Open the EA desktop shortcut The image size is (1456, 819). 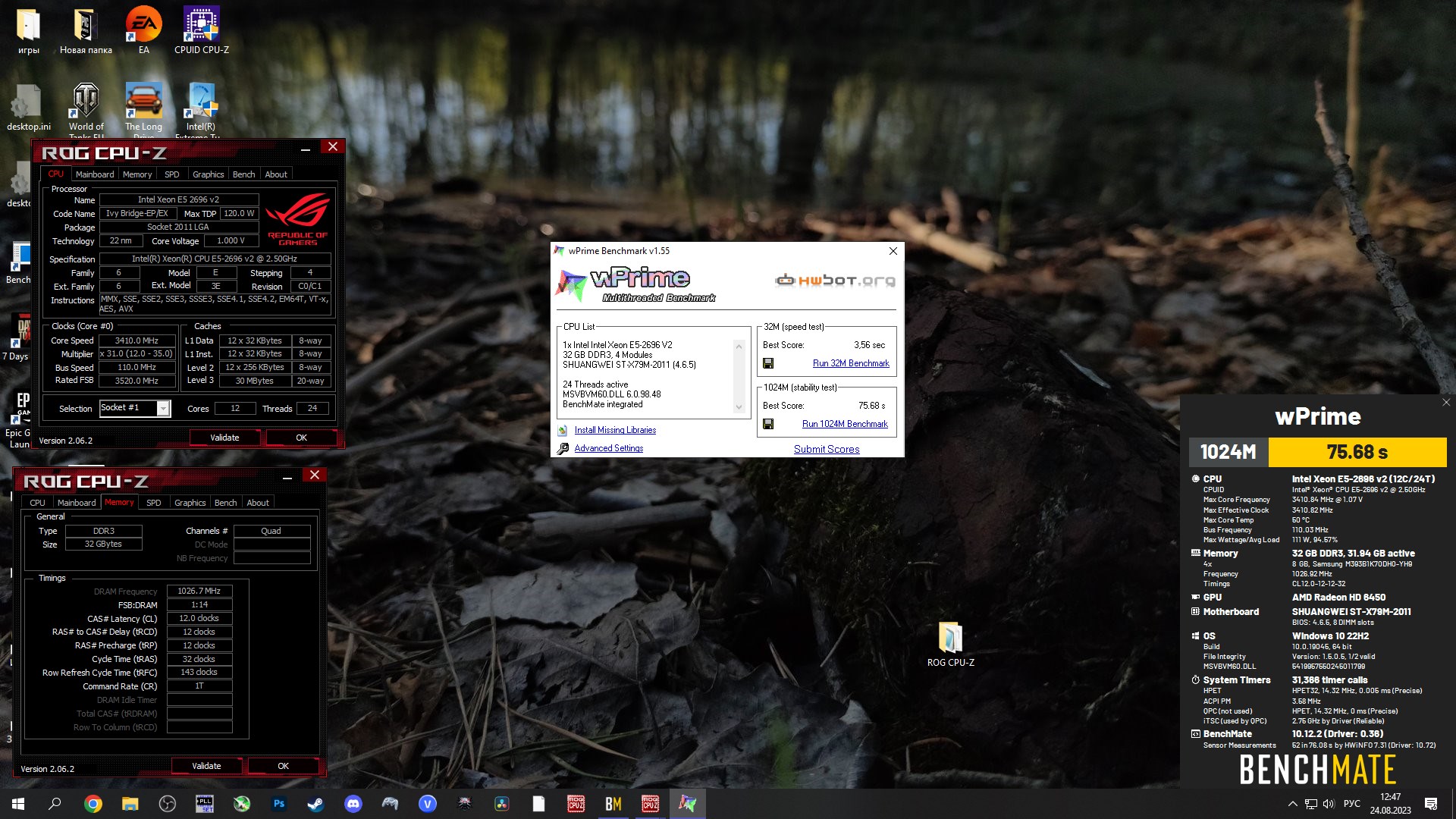tap(144, 30)
